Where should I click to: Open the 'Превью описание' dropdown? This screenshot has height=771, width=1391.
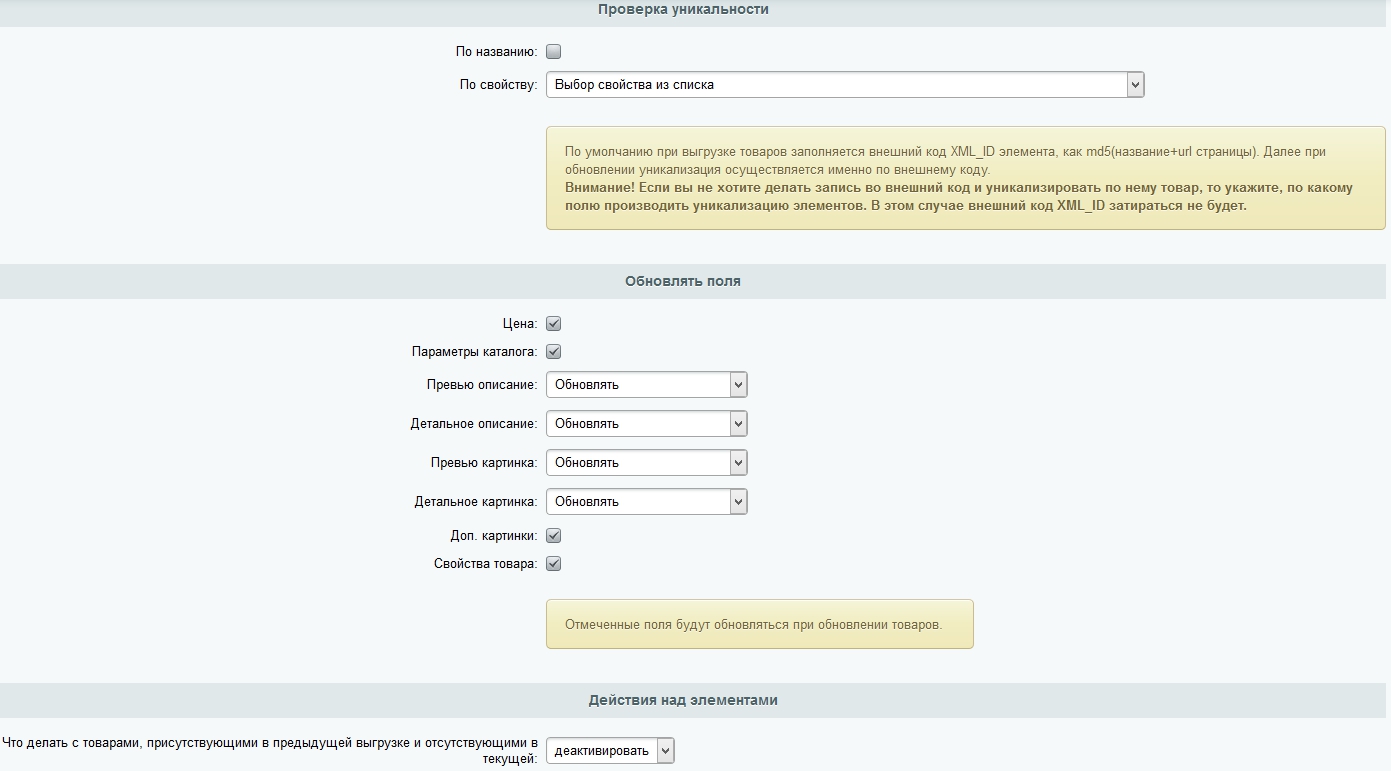coord(647,384)
